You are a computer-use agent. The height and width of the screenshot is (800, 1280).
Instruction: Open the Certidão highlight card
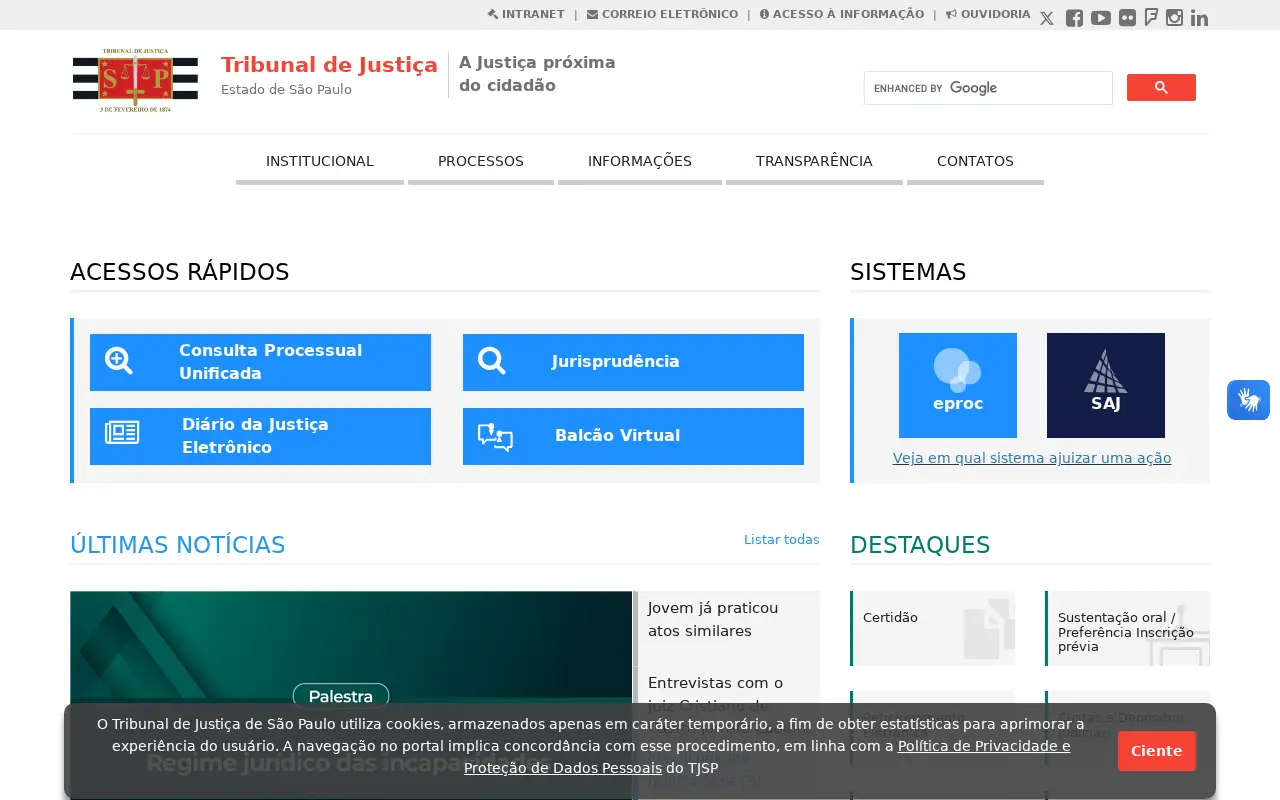coord(933,628)
